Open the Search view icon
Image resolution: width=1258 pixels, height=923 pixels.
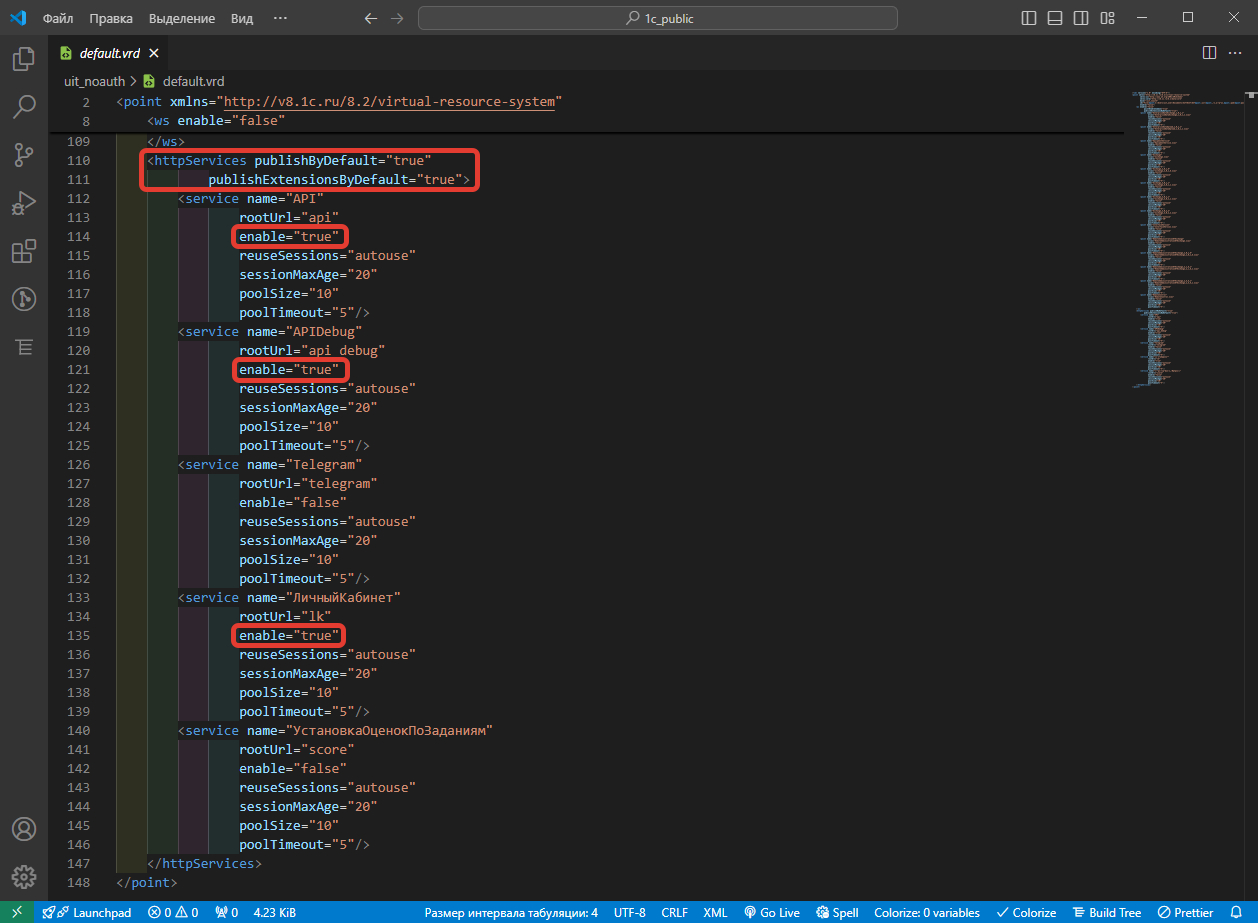tap(24, 106)
